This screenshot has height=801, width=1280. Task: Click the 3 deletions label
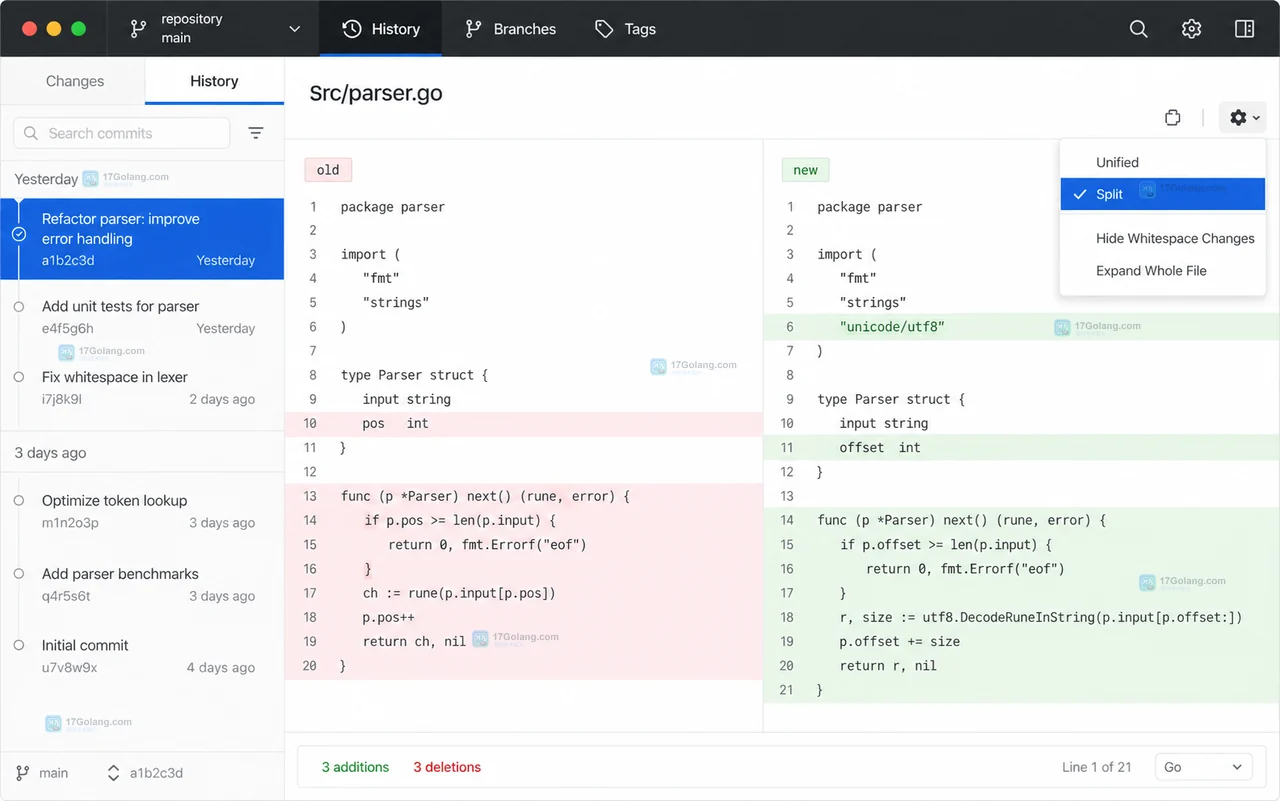[x=447, y=767]
